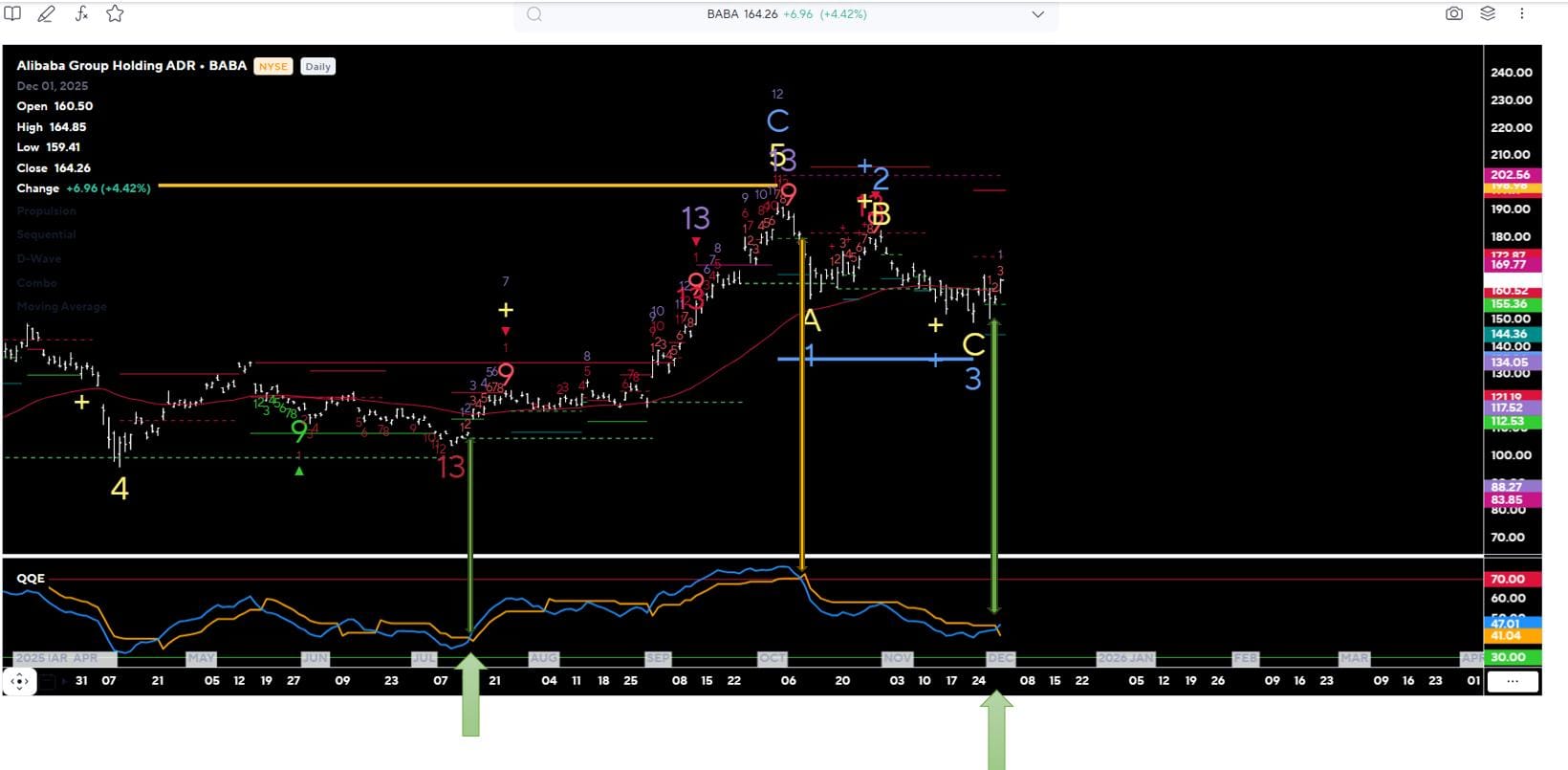Click the NYSE exchange badge

click(x=272, y=67)
